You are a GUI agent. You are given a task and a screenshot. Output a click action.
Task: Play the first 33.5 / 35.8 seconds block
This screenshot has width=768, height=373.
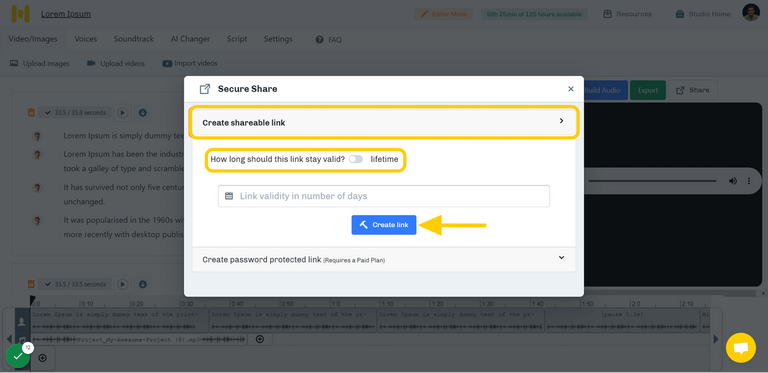pos(122,113)
